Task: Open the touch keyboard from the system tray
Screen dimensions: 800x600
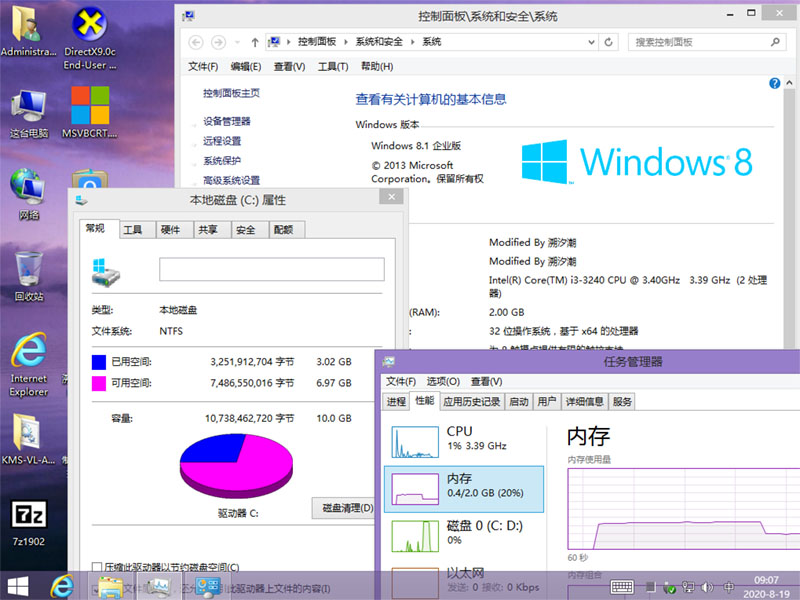Action: click(622, 587)
